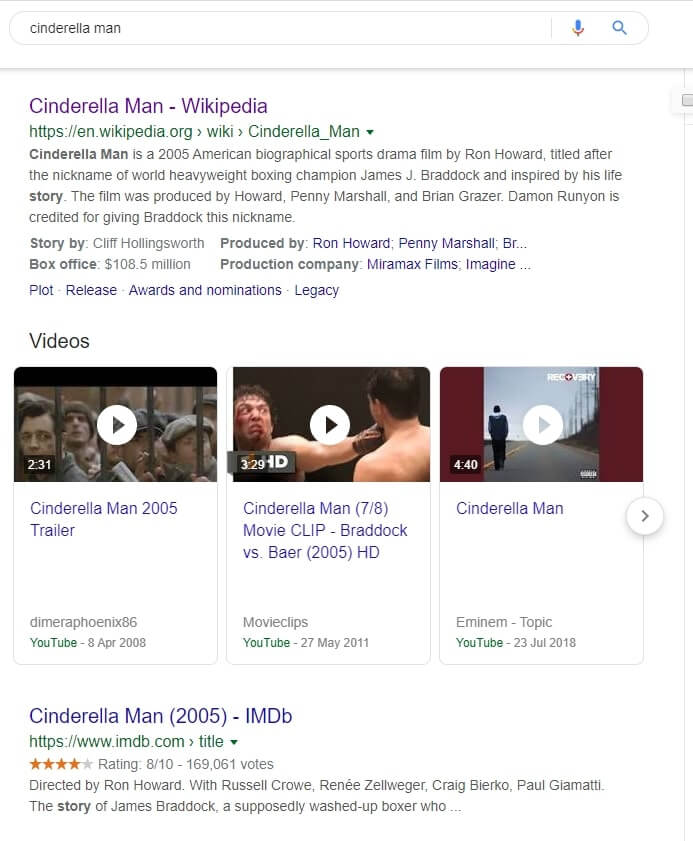Click the 4:40 duration badge on Eminem video

[x=465, y=464]
